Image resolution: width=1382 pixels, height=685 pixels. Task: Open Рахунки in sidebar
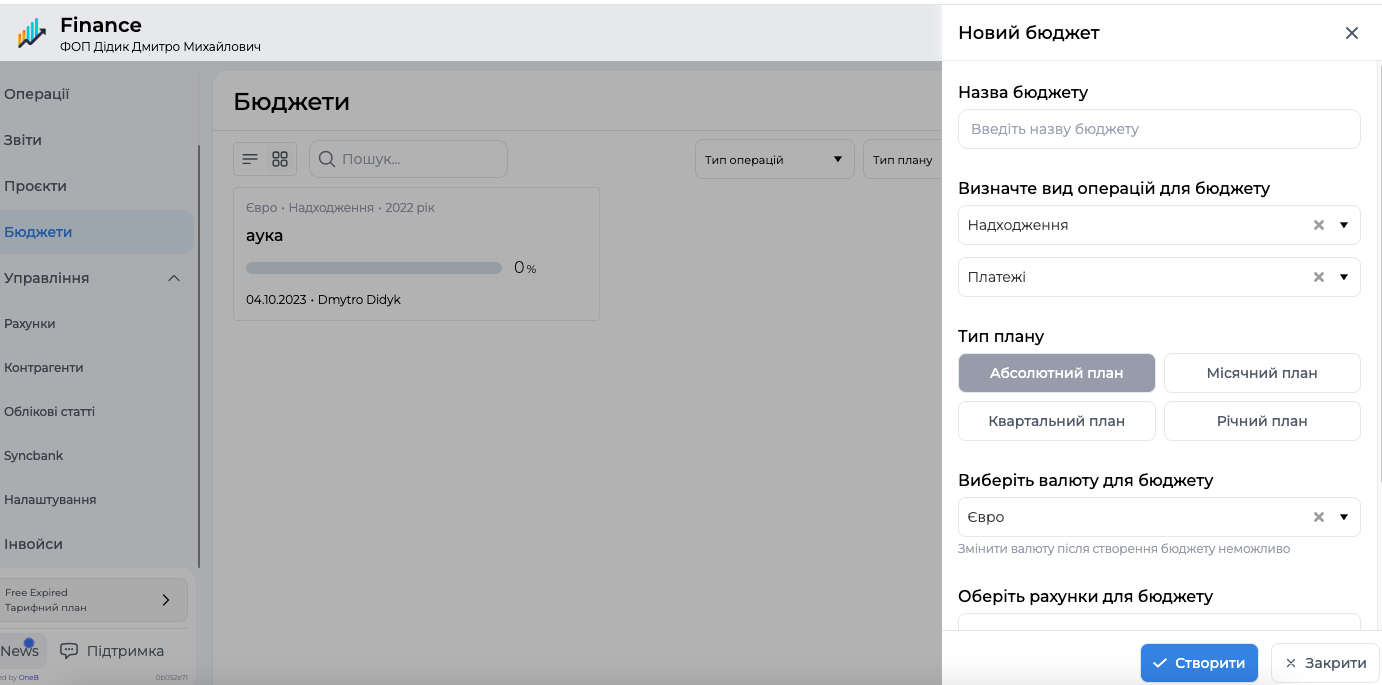(x=30, y=324)
